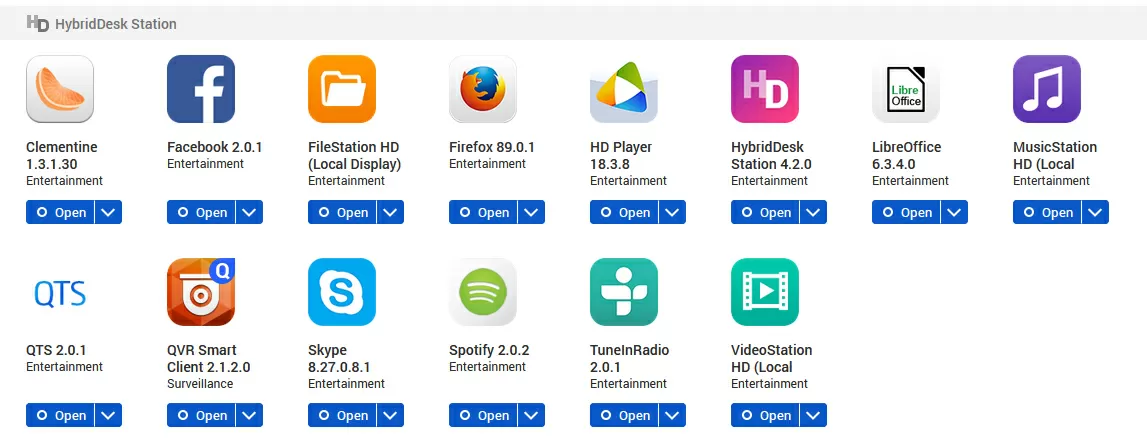Image resolution: width=1147 pixels, height=441 pixels.
Task: Click the Skype app icon
Action: 342,293
